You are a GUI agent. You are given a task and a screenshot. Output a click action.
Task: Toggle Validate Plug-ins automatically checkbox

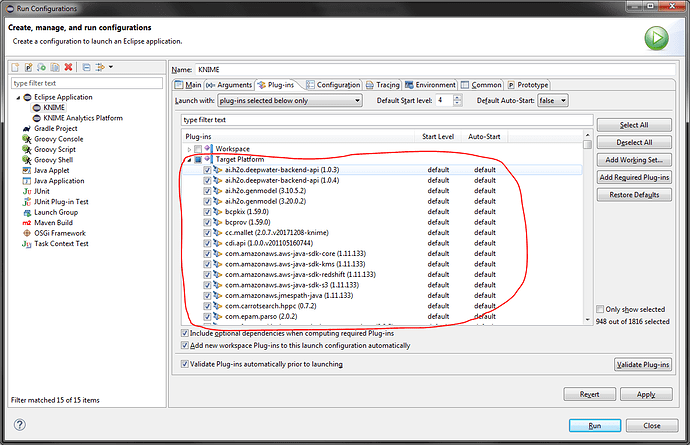pos(185,364)
